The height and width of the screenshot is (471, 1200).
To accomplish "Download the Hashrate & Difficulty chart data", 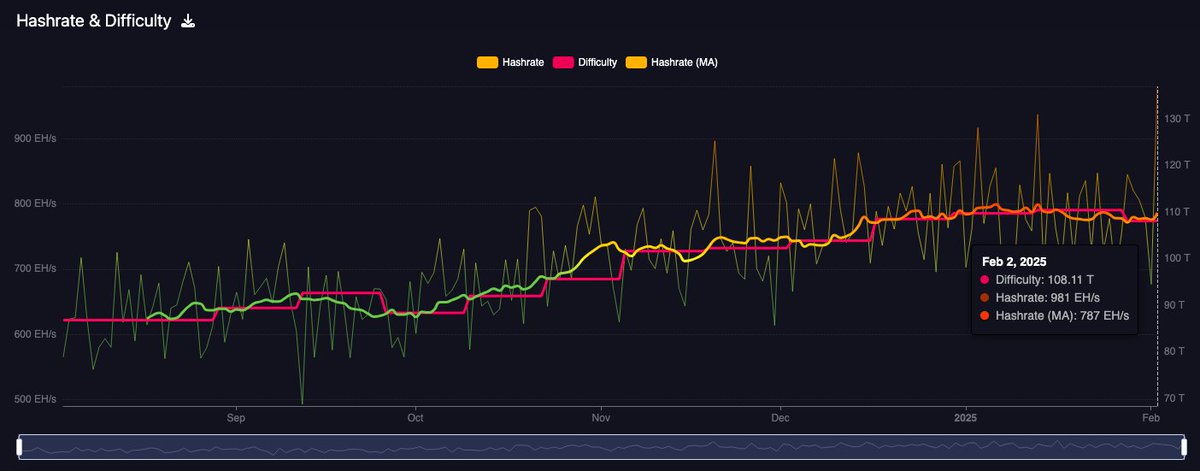I will 188,21.
